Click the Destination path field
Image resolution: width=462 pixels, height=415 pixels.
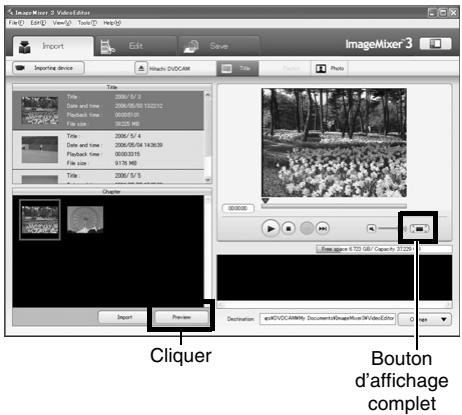coord(328,319)
